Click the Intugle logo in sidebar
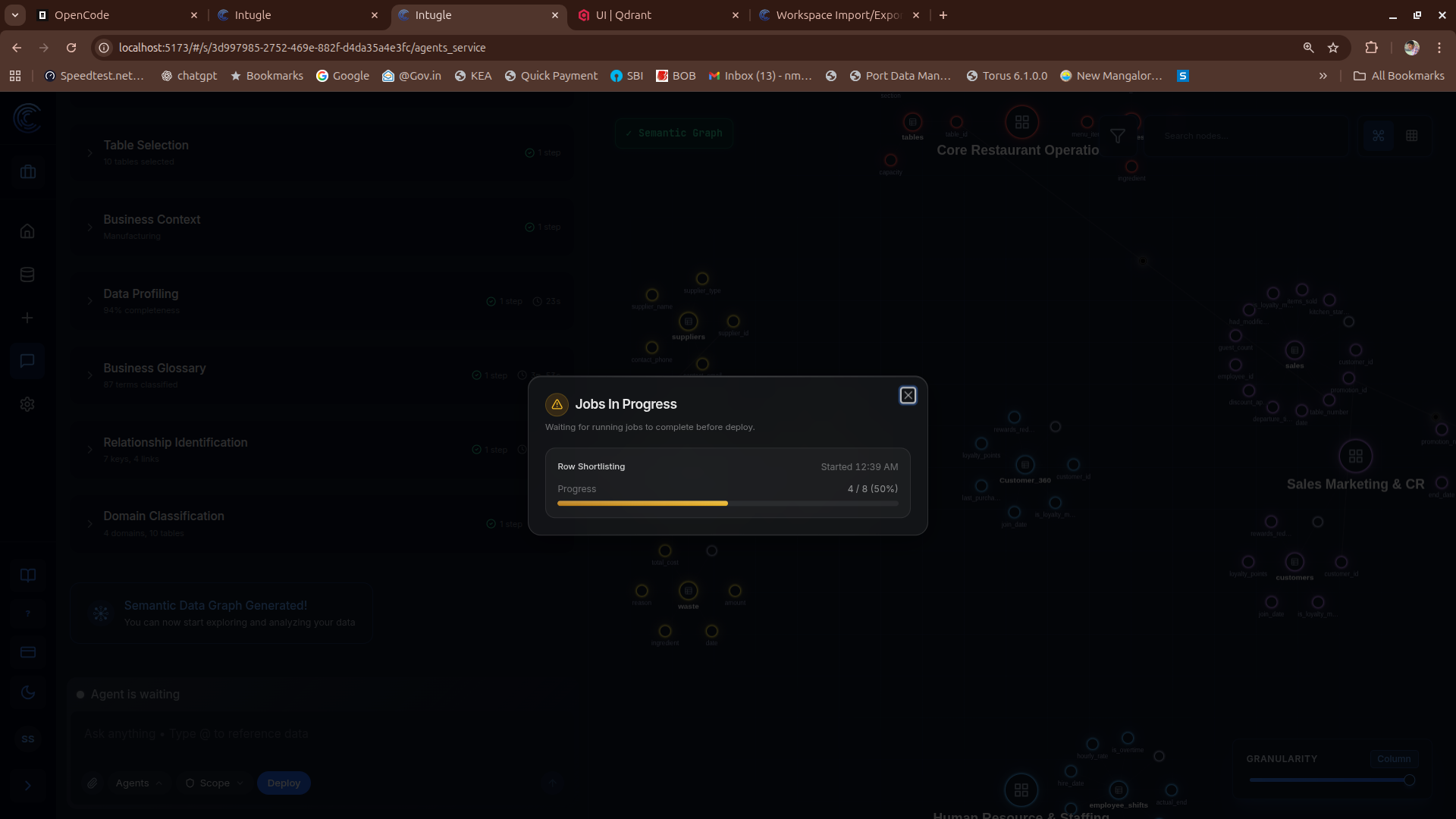Screen dimensions: 1456x819 [x=27, y=118]
